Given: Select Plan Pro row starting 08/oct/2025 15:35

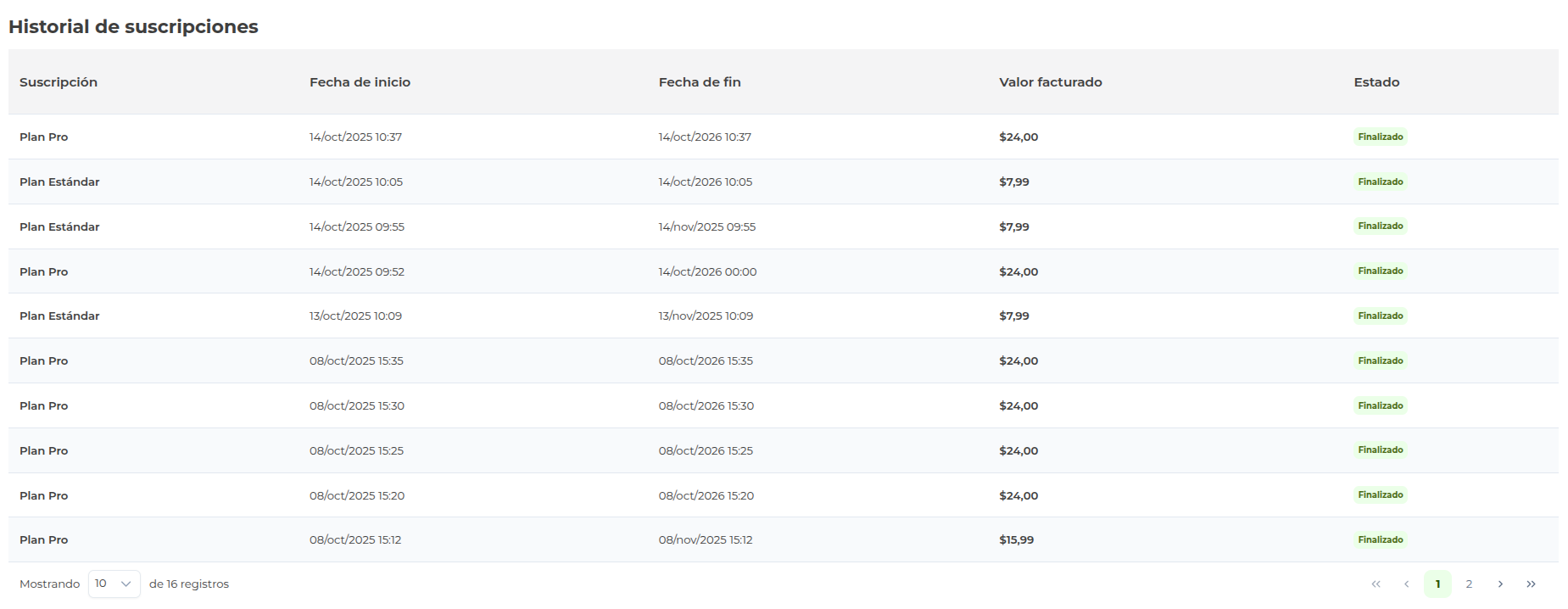Looking at the screenshot, I should click(44, 360).
